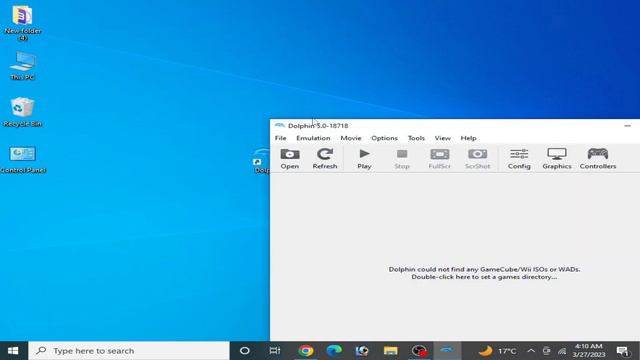The width and height of the screenshot is (640, 360).
Task: Expand the hidden system tray icons chevron
Action: point(531,351)
